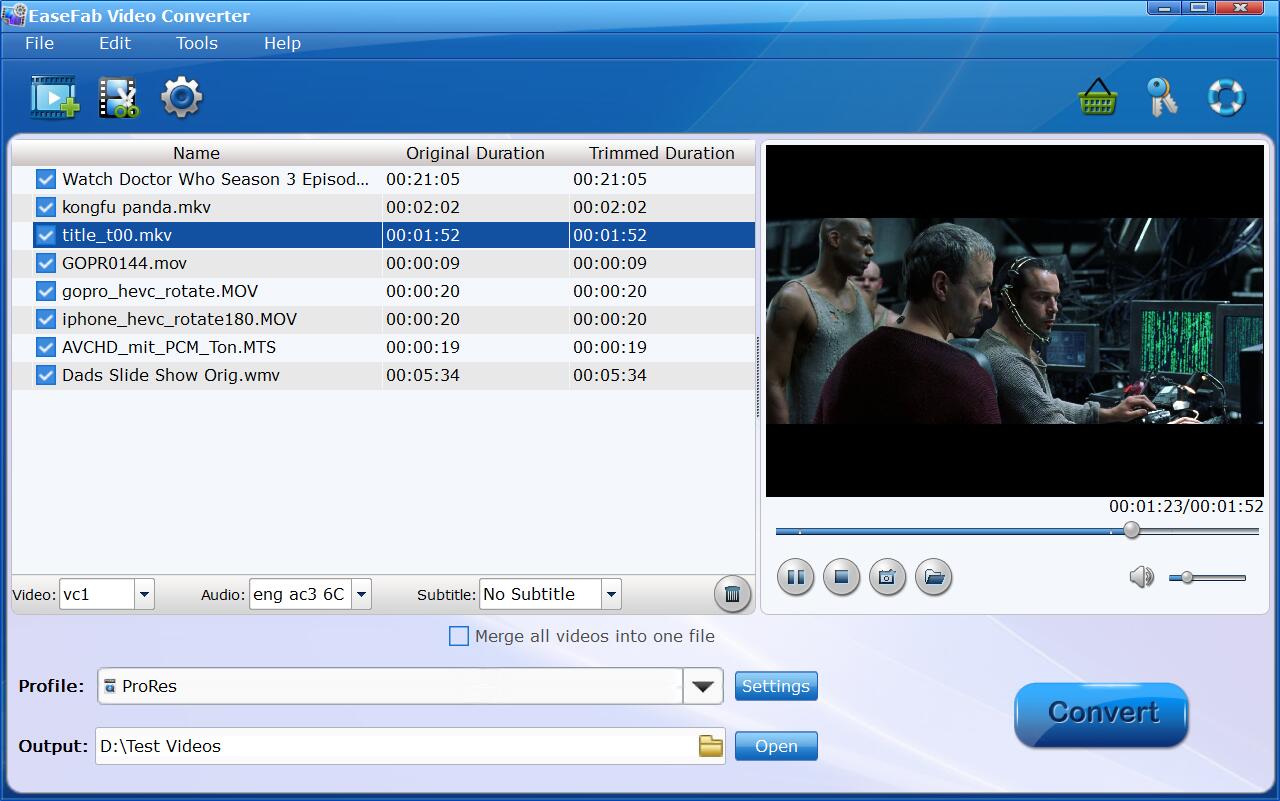Open the lifebuoy Help icon
The image size is (1280, 801).
tap(1225, 97)
